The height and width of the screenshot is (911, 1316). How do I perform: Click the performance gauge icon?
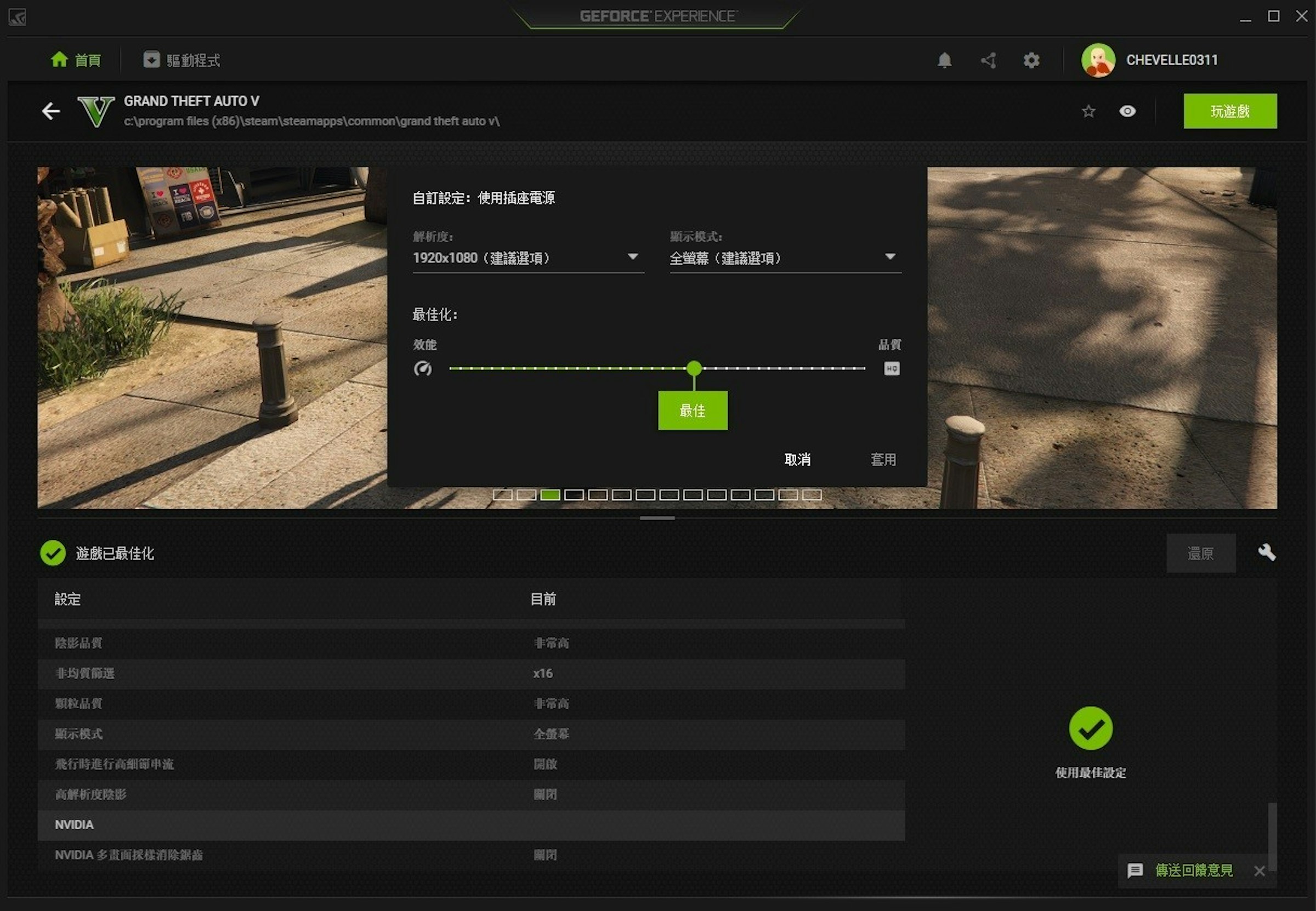point(422,369)
